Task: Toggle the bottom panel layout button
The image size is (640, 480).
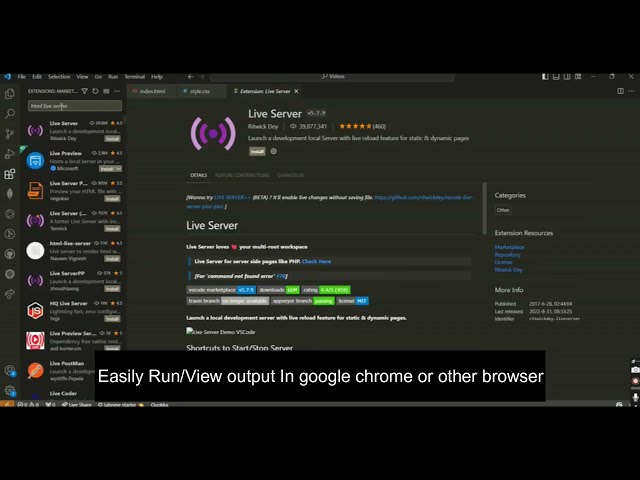Action: (x=556, y=76)
